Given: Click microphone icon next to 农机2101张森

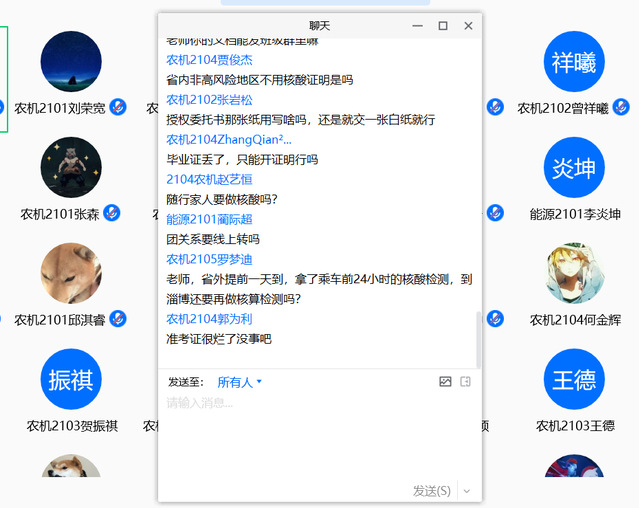Looking at the screenshot, I should point(112,213).
